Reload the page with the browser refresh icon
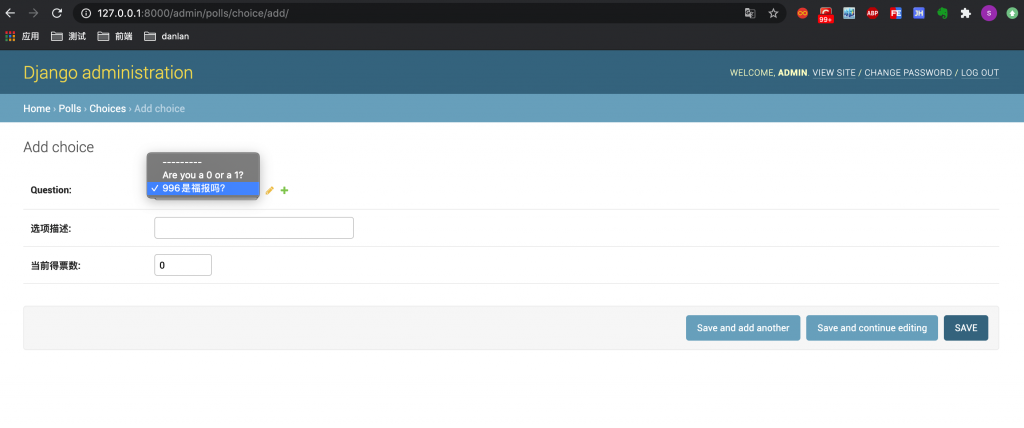 tap(56, 13)
